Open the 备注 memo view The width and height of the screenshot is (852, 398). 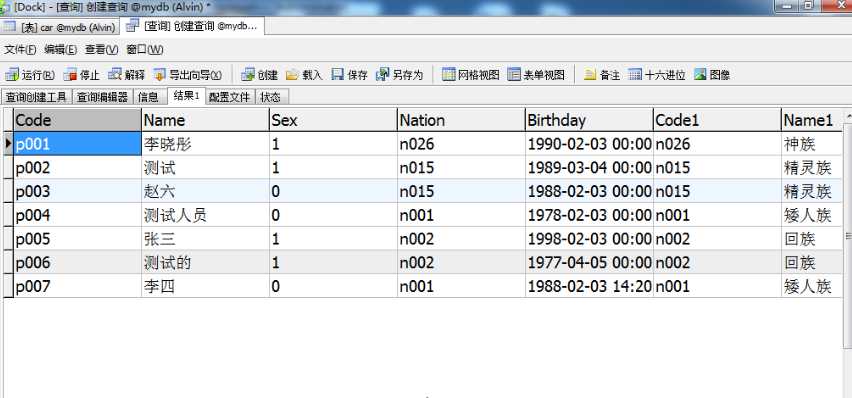coord(602,75)
